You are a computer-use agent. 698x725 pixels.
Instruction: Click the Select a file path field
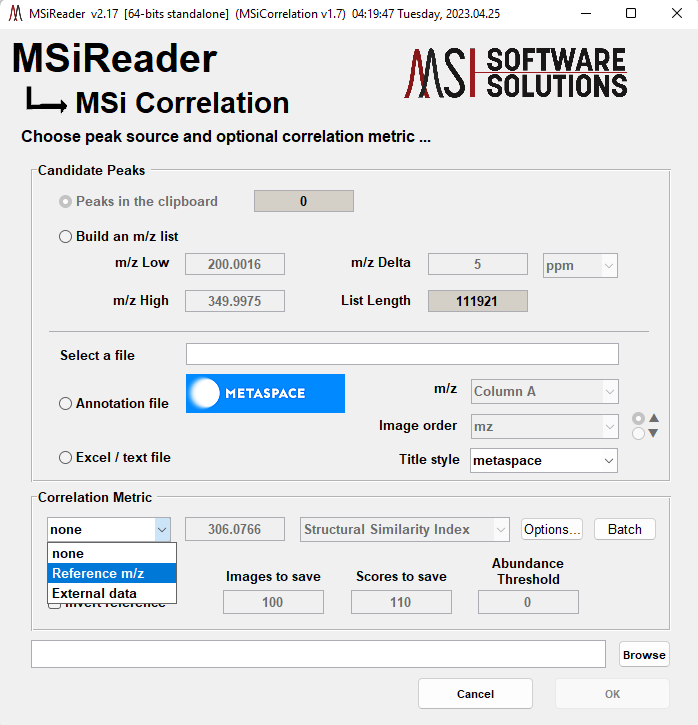pyautogui.click(x=402, y=354)
